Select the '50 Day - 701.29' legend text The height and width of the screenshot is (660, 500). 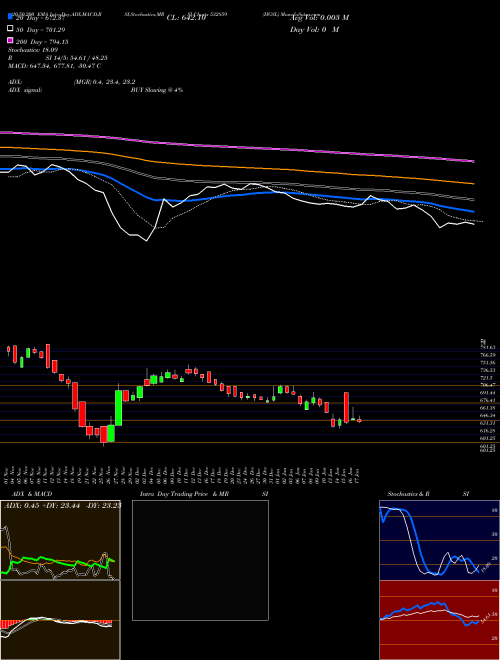41,29
